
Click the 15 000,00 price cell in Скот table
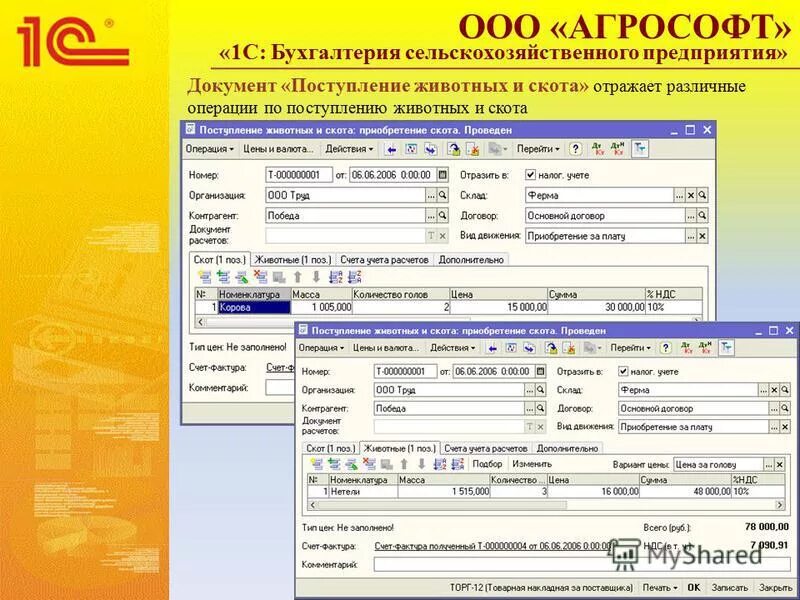(499, 307)
